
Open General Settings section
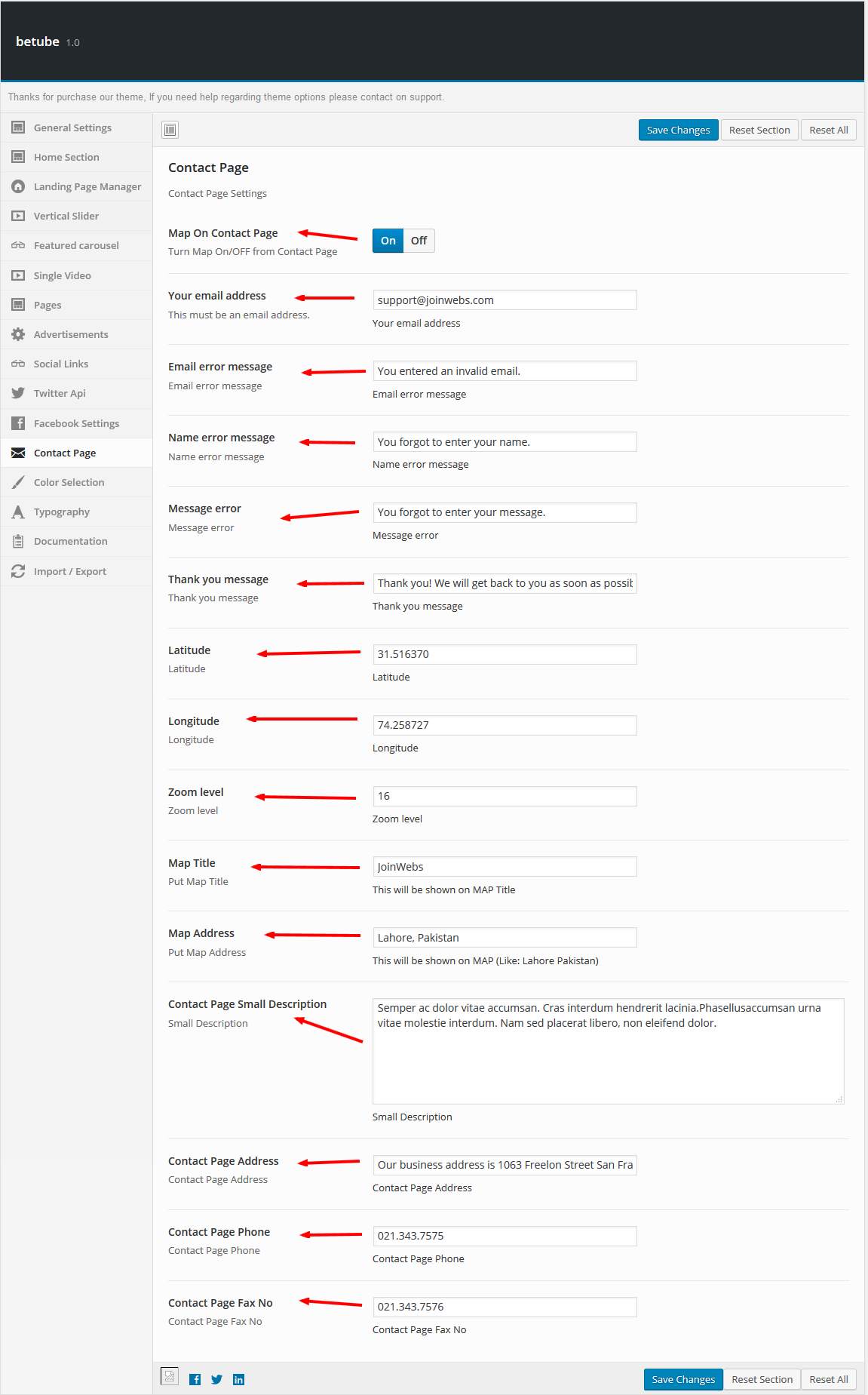(x=76, y=128)
